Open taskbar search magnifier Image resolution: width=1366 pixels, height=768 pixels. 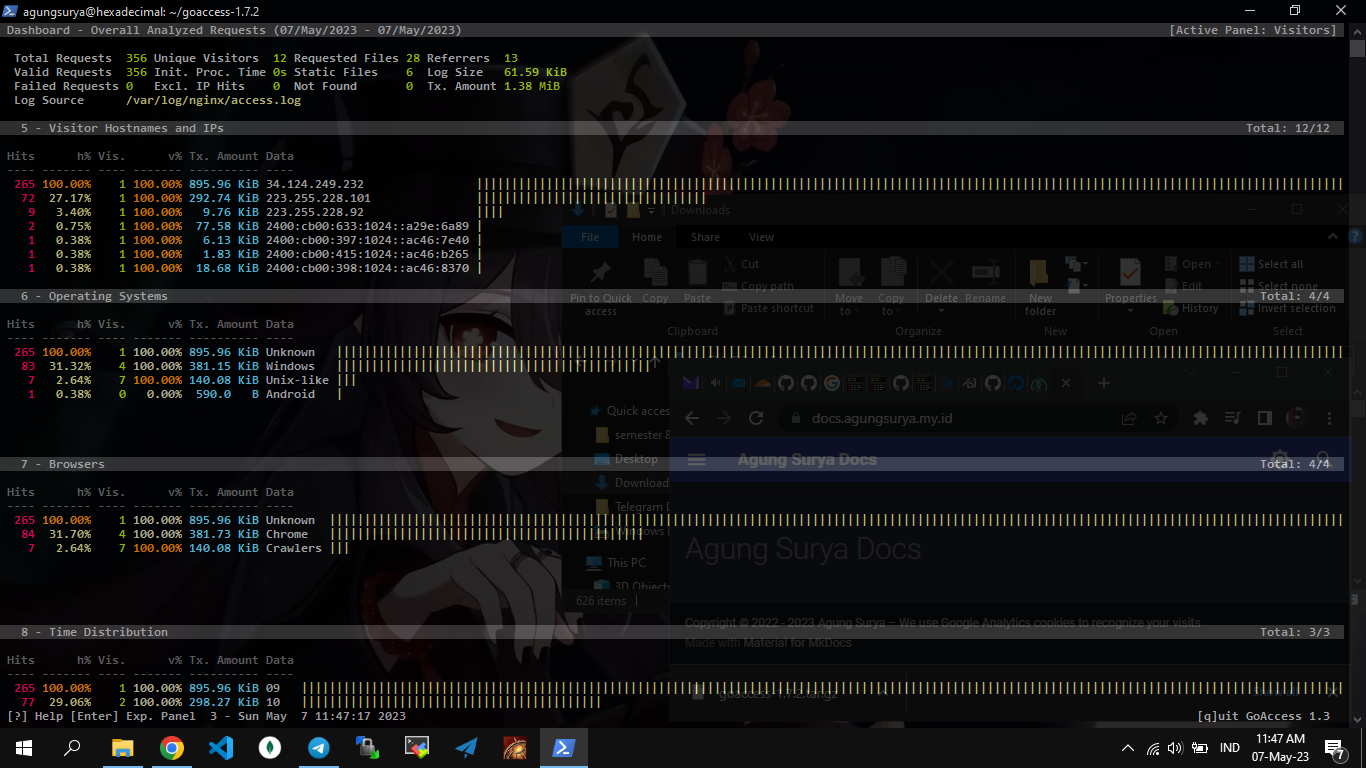click(x=73, y=748)
